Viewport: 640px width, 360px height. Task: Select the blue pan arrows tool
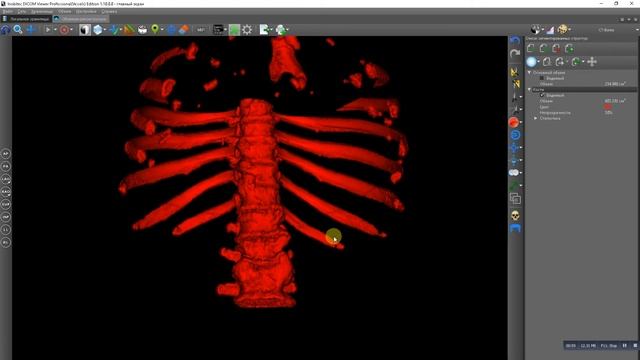(31, 29)
